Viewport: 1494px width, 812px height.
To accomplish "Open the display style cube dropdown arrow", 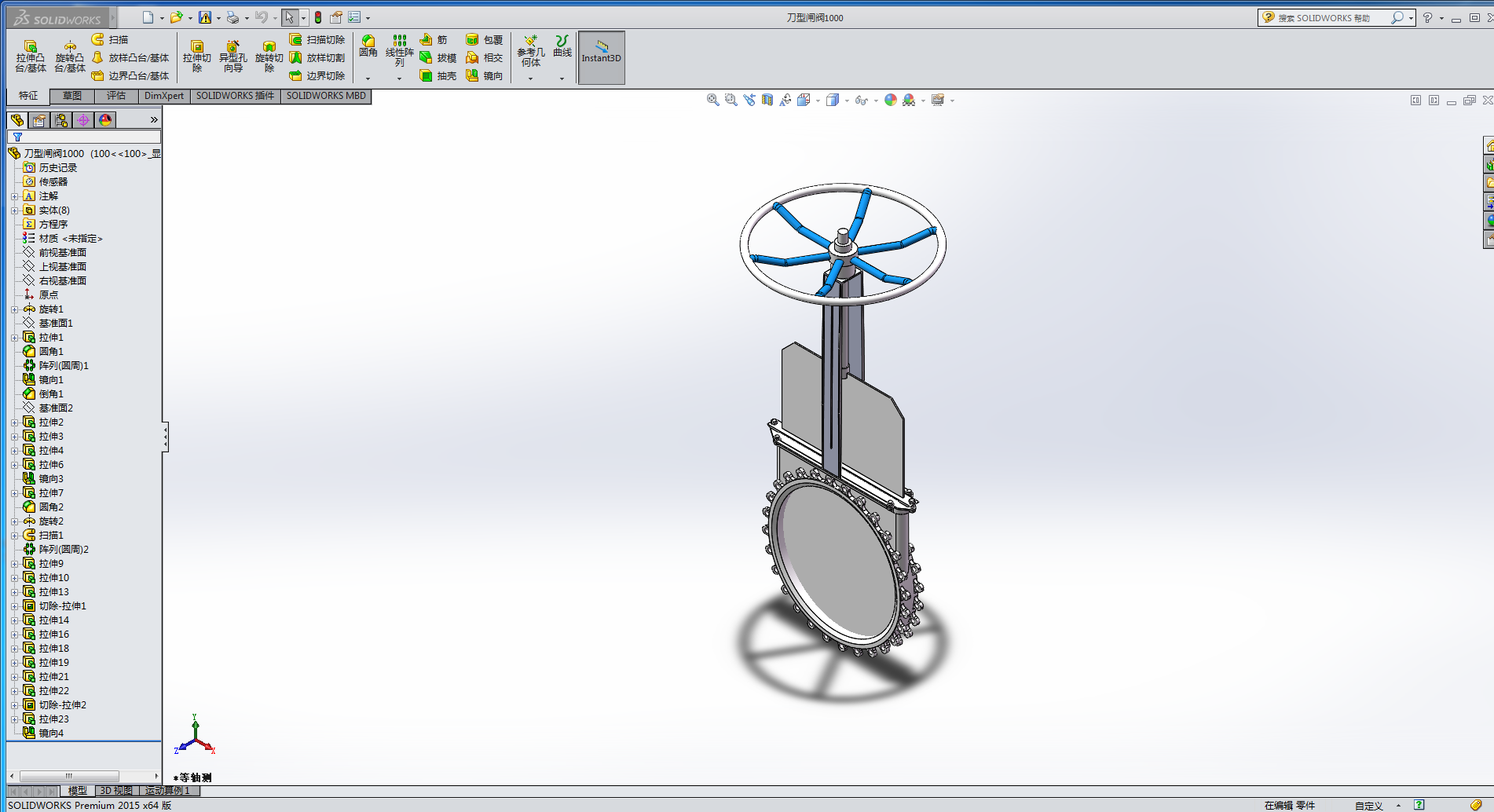I will tap(847, 101).
